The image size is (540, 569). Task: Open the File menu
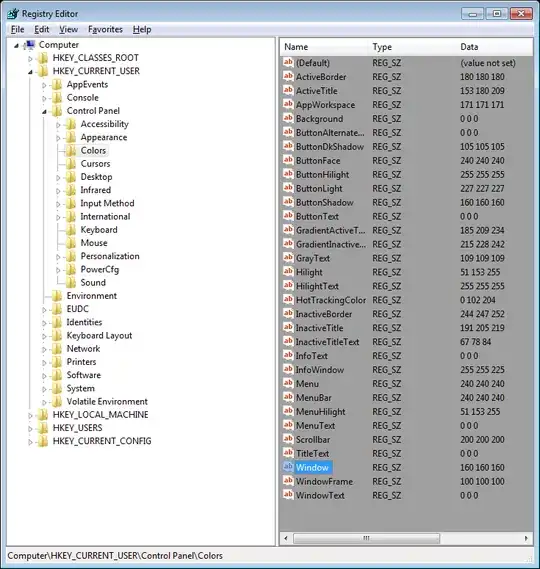pyautogui.click(x=17, y=29)
